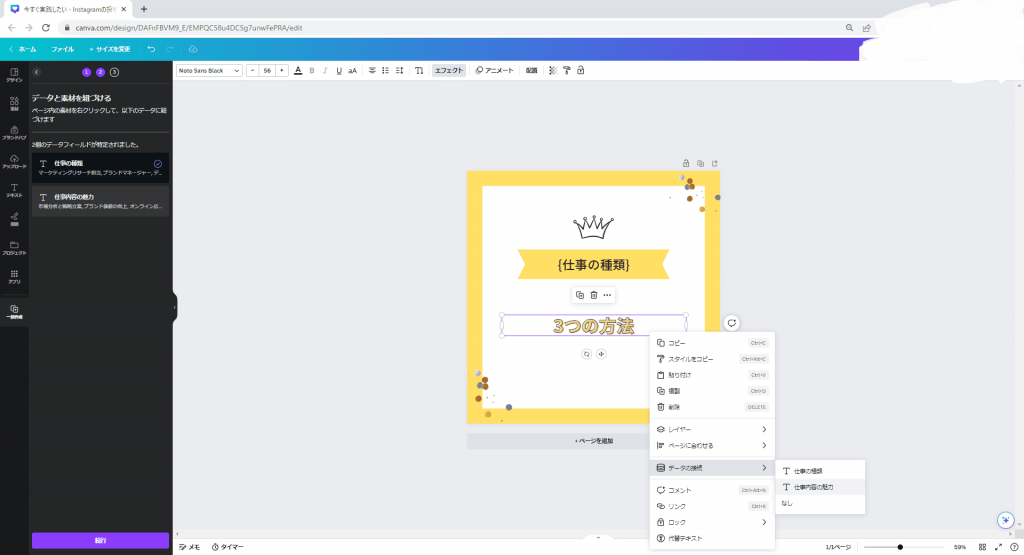Click the undo arrow in the header
The height and width of the screenshot is (555, 1024).
point(151,49)
